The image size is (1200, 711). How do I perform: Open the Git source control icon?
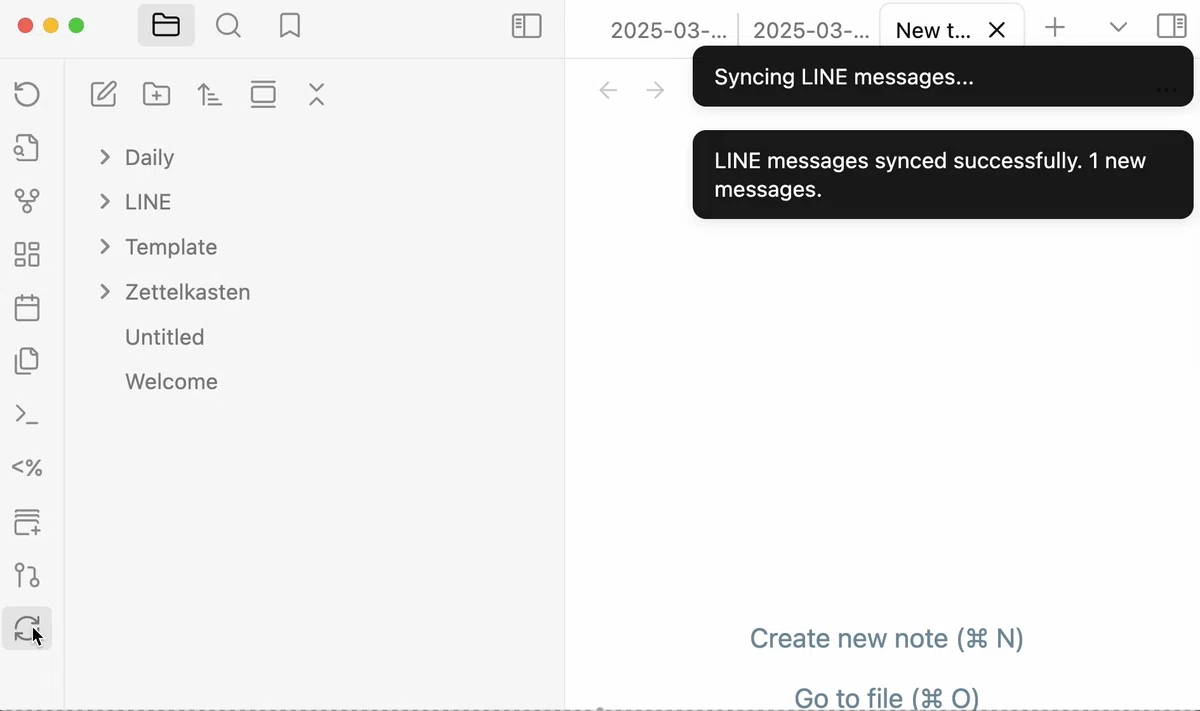tap(27, 575)
